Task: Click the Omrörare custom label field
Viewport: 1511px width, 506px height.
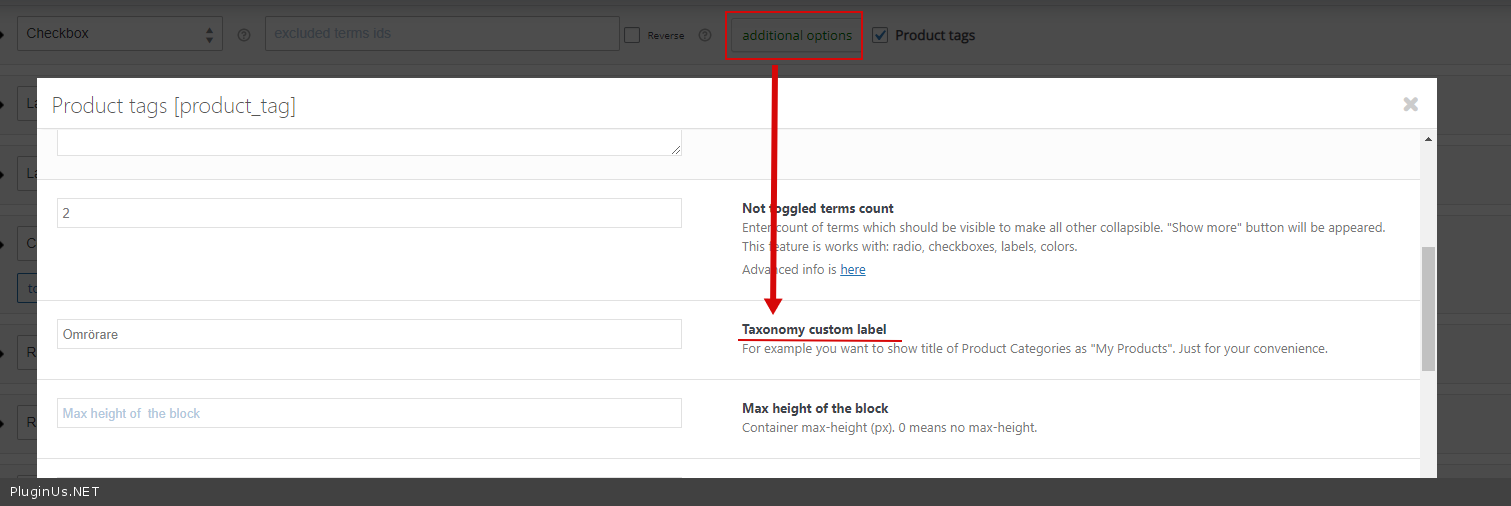Action: (369, 334)
